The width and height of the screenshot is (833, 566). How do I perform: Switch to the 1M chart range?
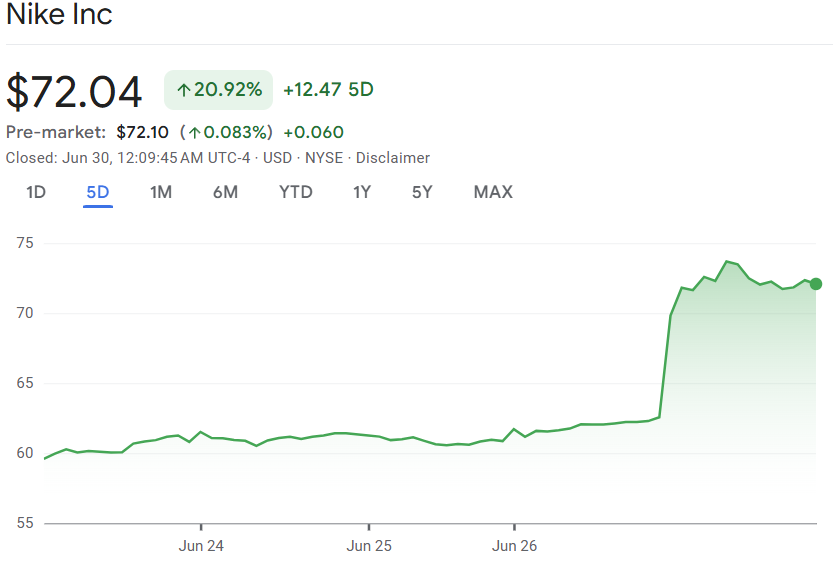tap(161, 192)
